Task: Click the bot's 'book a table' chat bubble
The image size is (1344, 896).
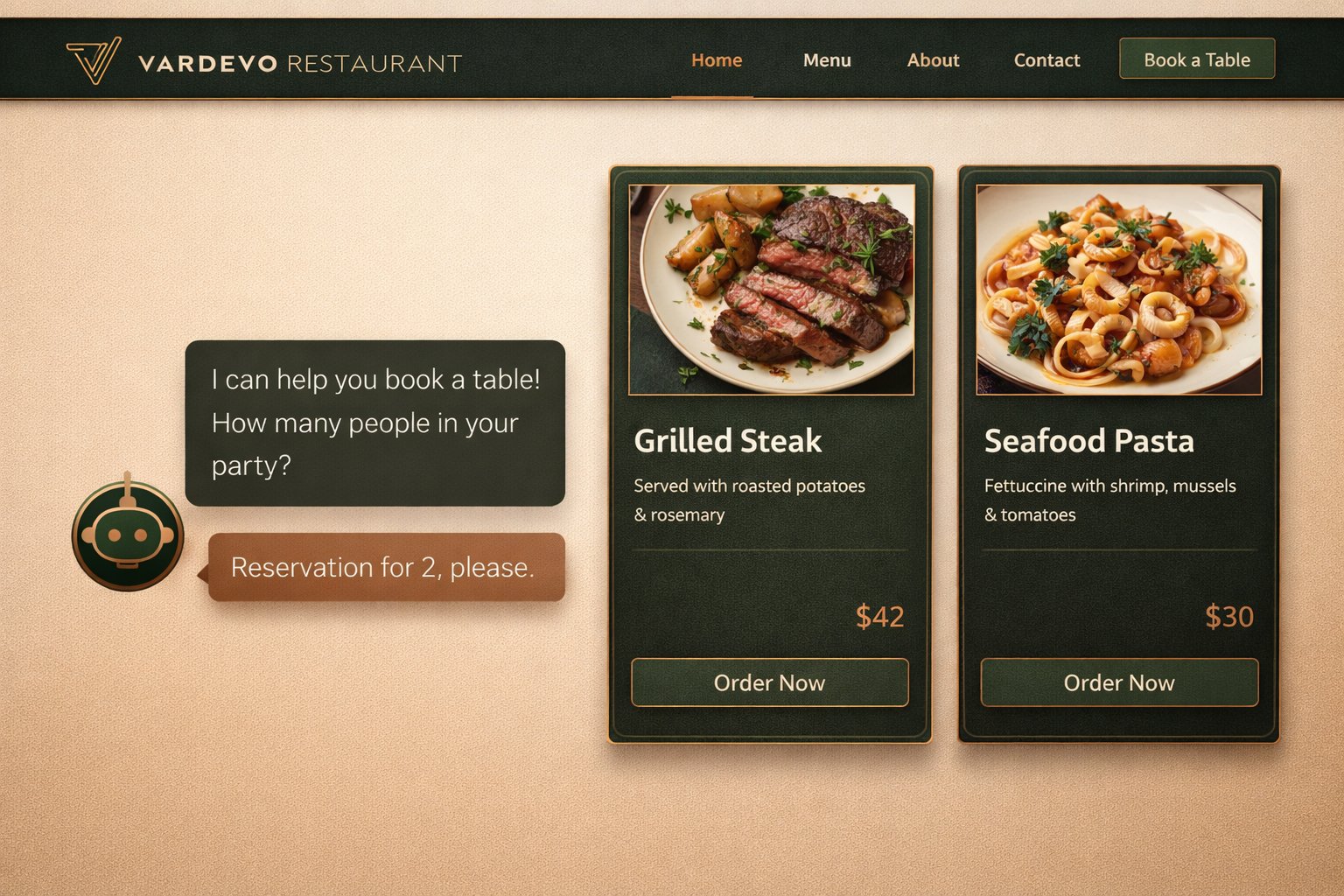Action: [x=375, y=423]
